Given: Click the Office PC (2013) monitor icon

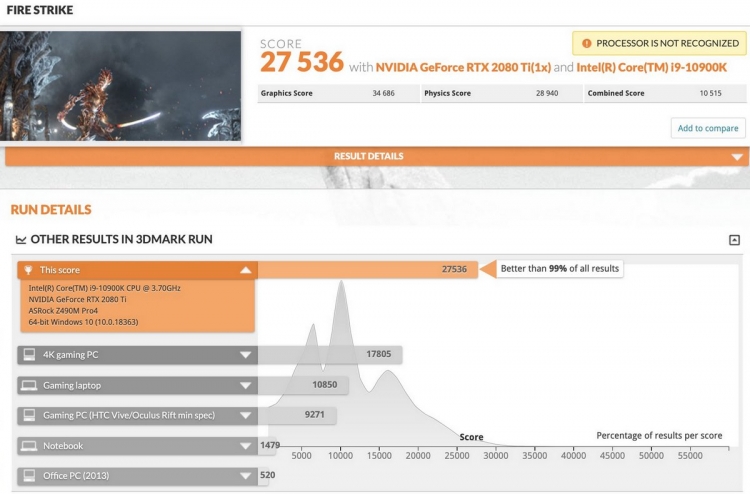Looking at the screenshot, I should pos(29,475).
